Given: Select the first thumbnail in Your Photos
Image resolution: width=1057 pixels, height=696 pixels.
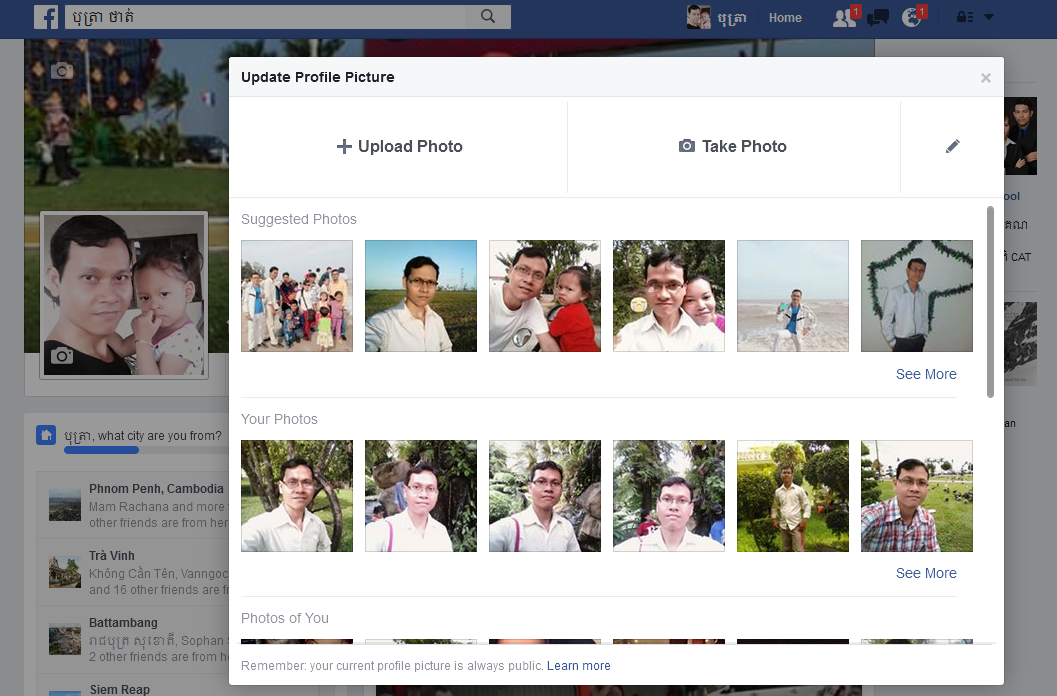Looking at the screenshot, I should tap(297, 496).
